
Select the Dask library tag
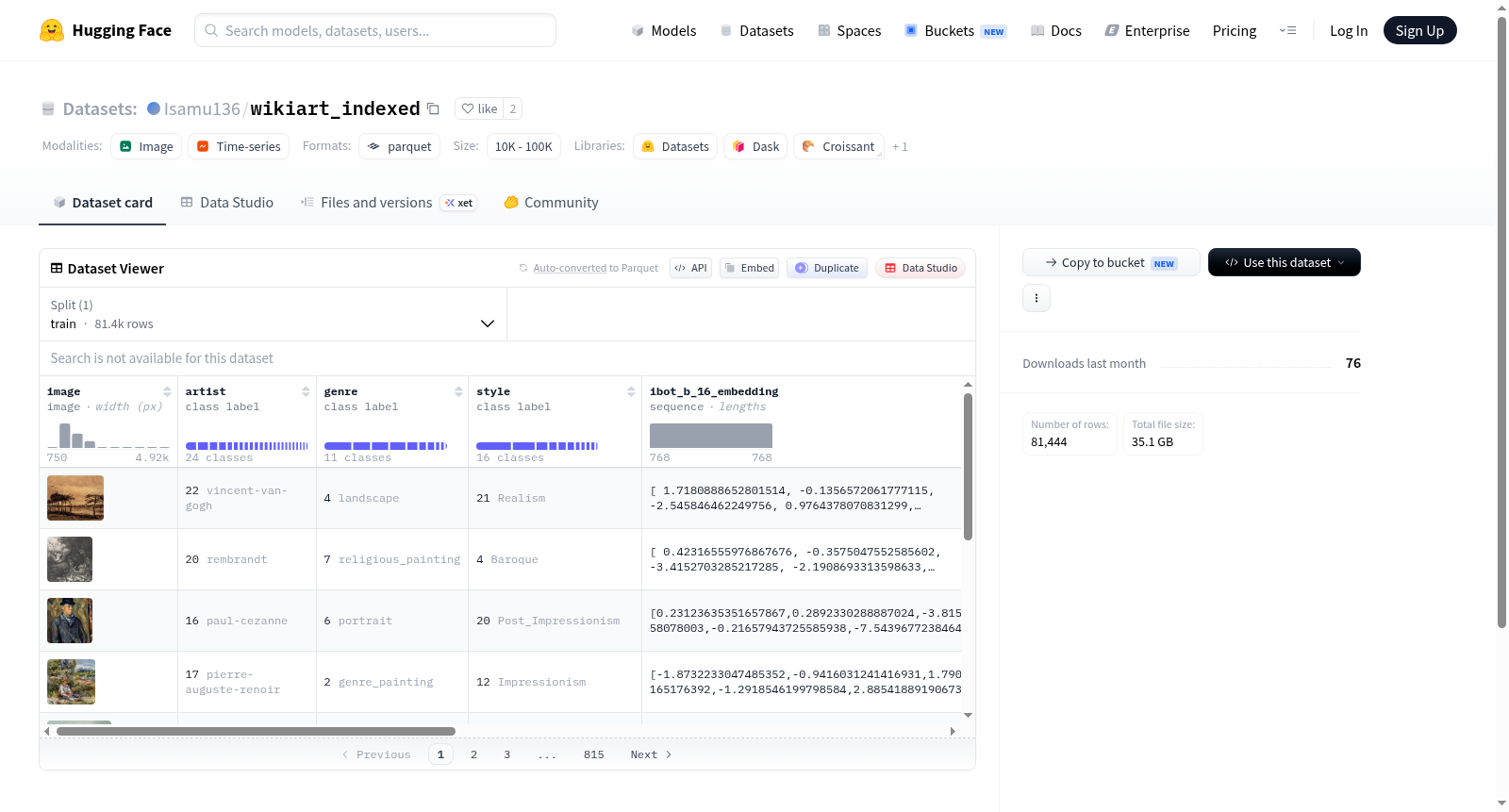click(756, 146)
